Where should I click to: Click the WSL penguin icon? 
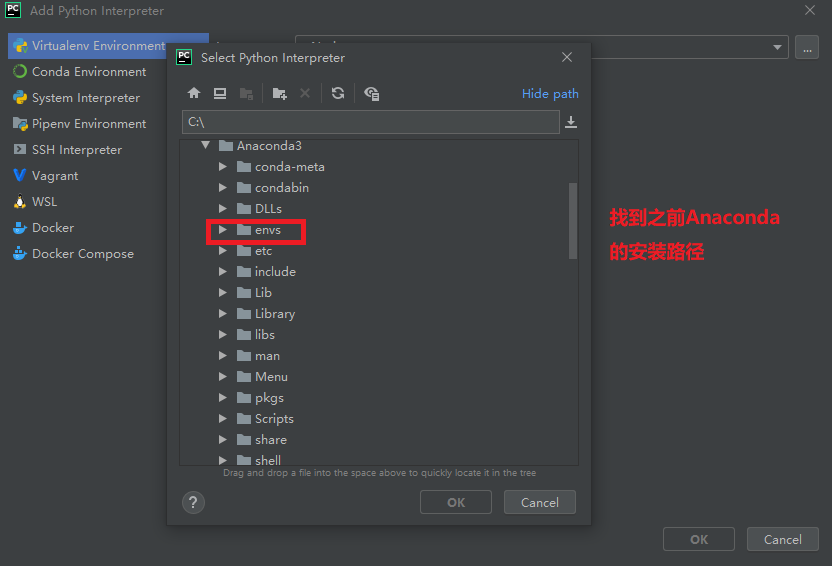pos(20,201)
